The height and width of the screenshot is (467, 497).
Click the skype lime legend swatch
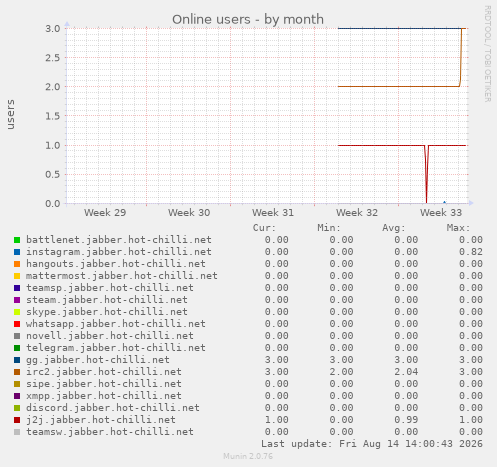click(17, 312)
